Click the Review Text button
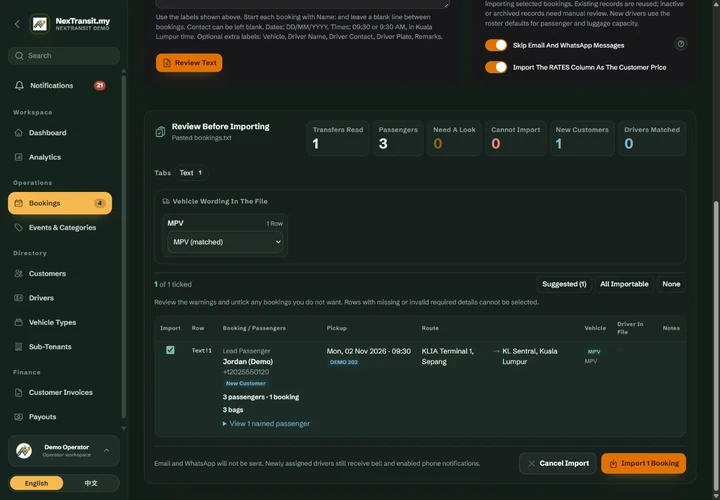 click(x=189, y=63)
